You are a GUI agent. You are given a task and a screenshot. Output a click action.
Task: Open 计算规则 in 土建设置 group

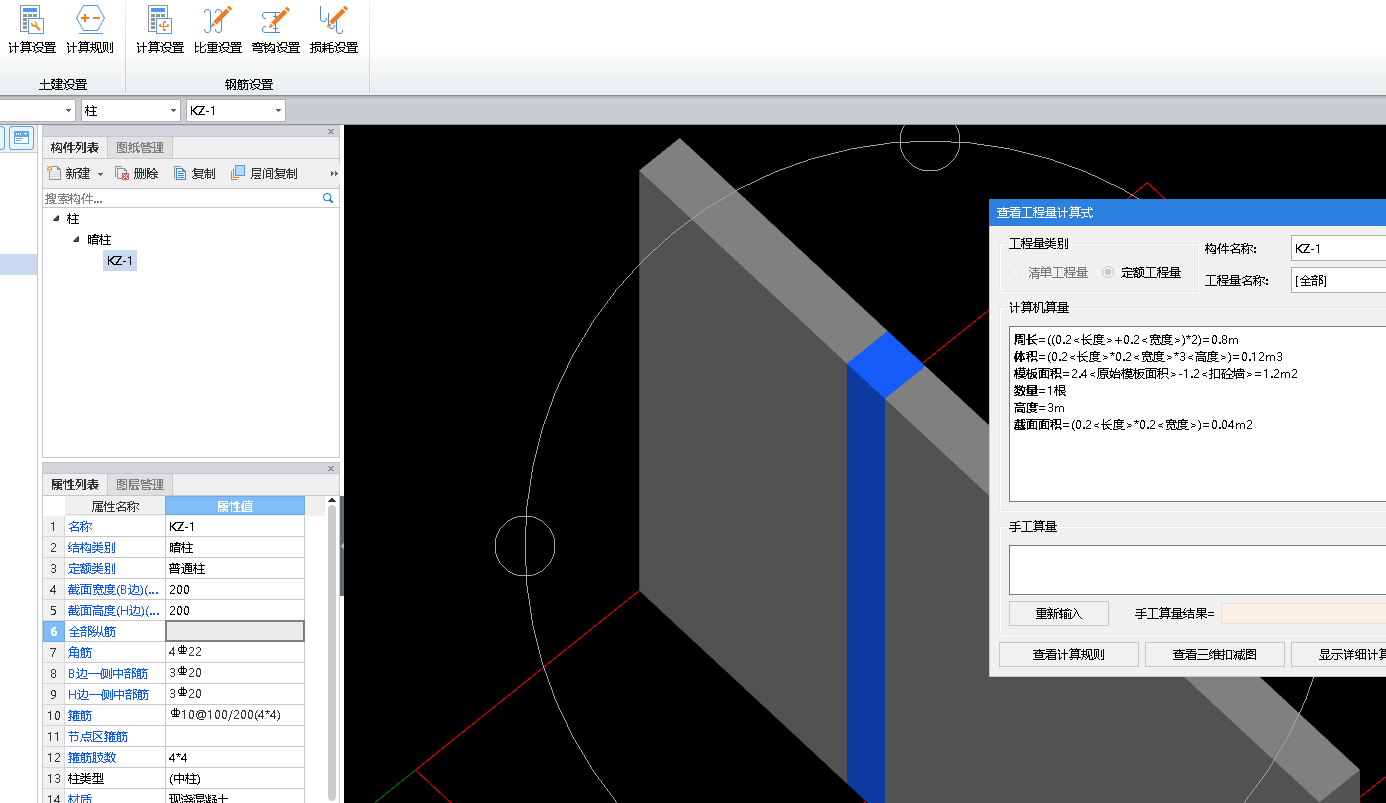(x=90, y=29)
